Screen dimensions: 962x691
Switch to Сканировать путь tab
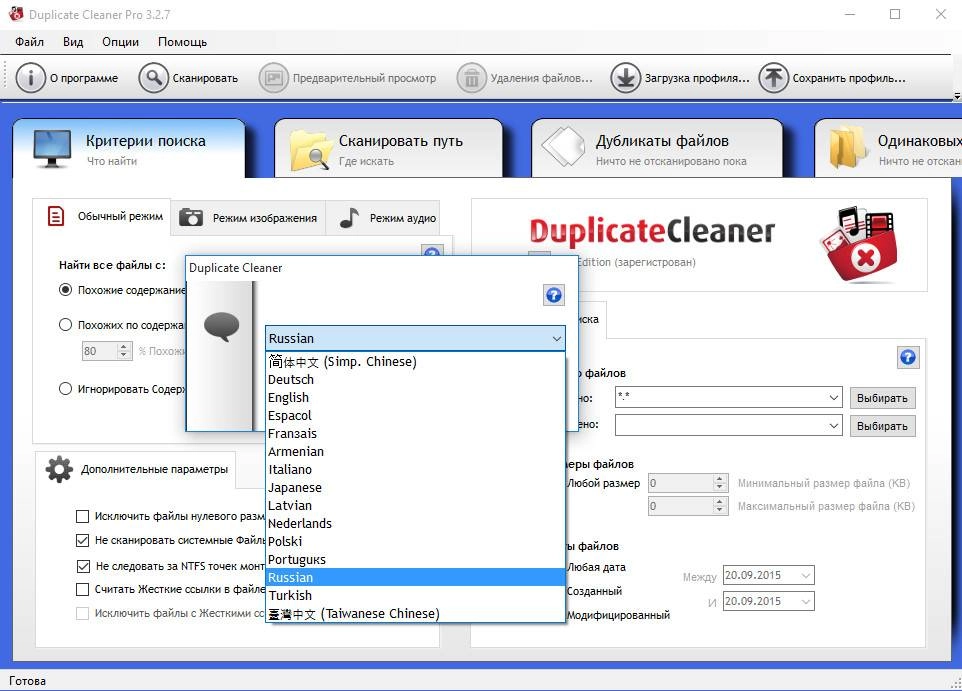(388, 149)
